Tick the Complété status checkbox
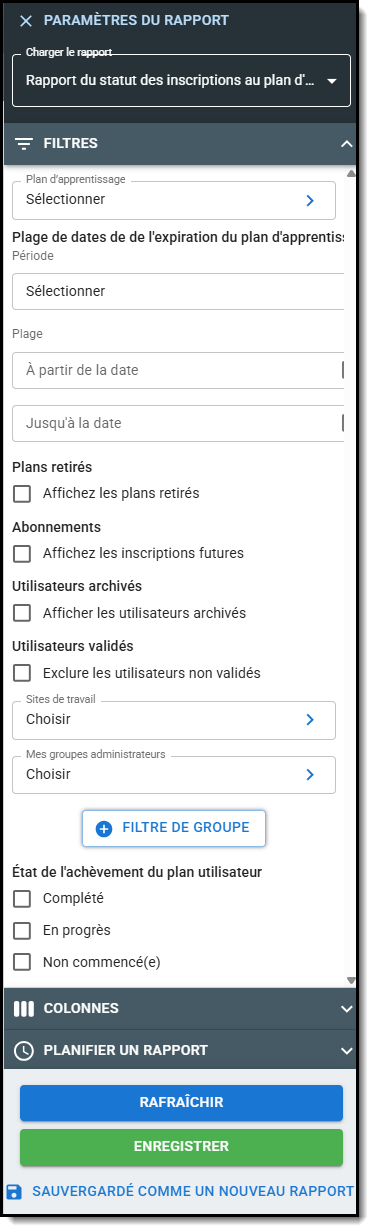The image size is (374, 1232). (x=22, y=899)
